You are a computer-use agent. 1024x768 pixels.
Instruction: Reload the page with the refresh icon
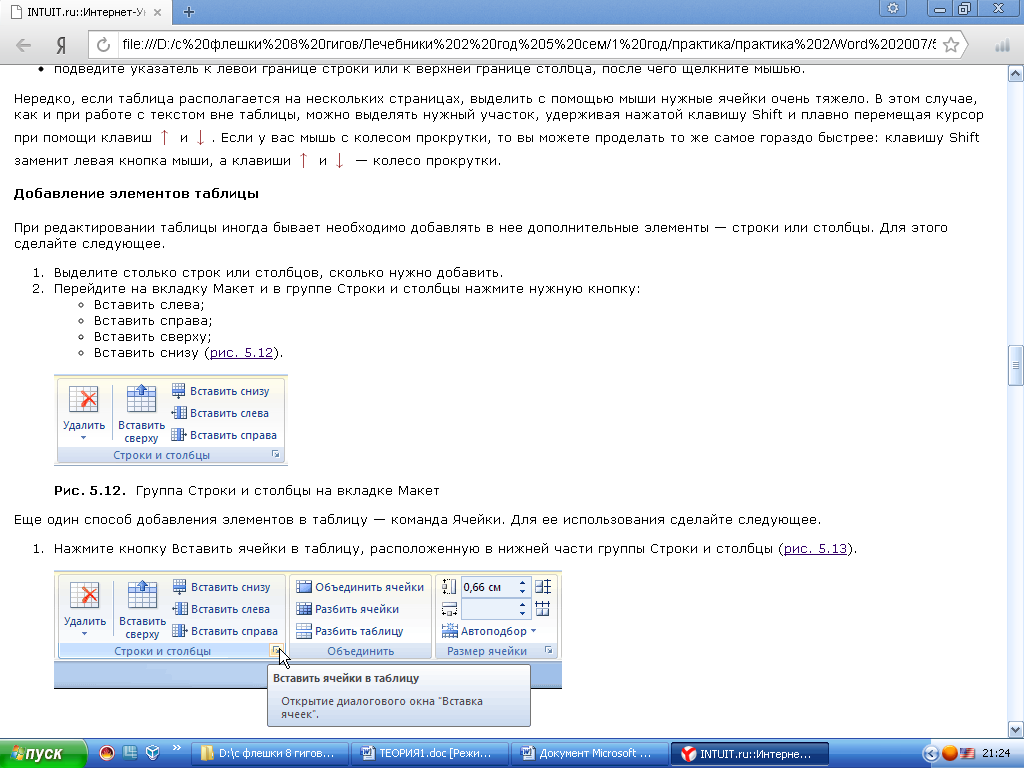[x=103, y=45]
